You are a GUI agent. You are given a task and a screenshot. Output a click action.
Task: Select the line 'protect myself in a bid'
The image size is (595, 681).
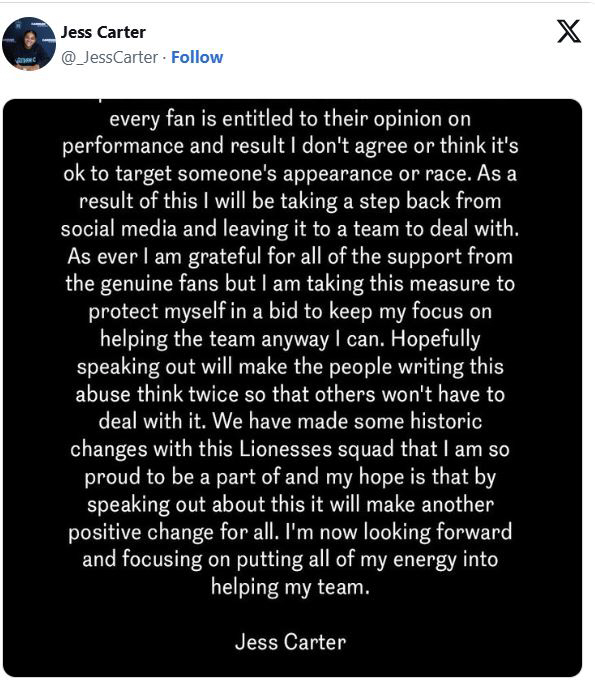(x=290, y=311)
